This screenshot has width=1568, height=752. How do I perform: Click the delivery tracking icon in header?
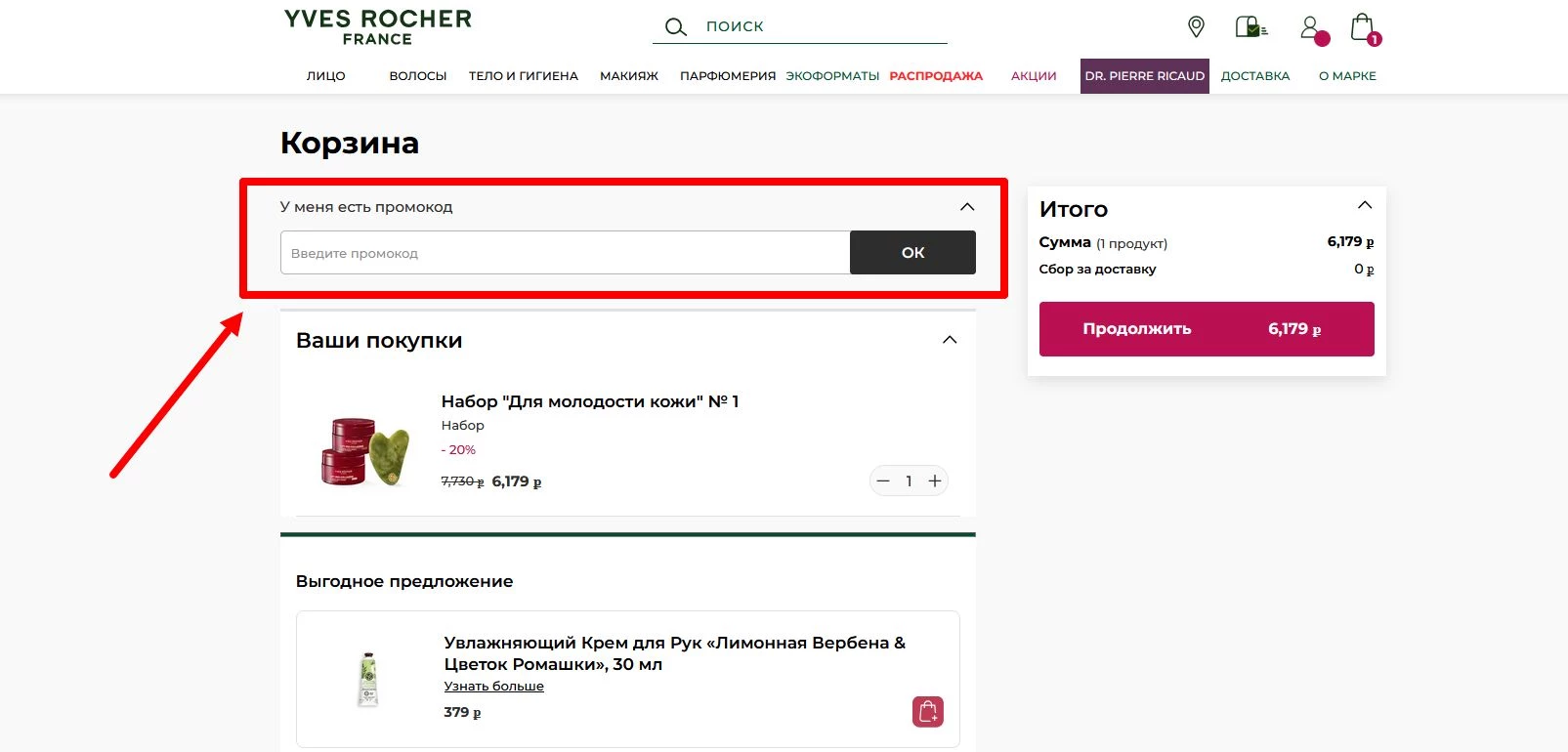[x=1250, y=26]
